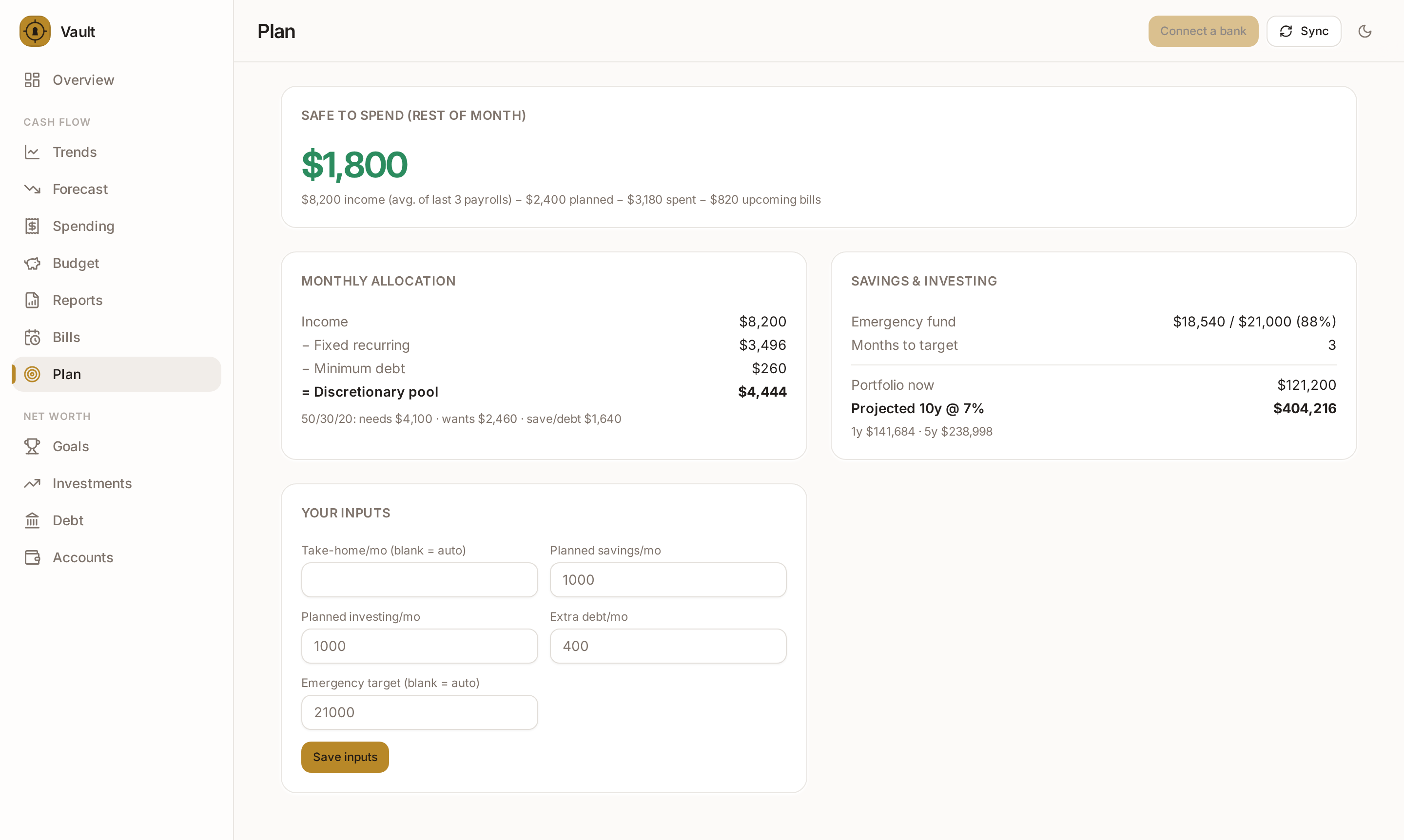
Task: Click the Vault app name
Action: click(78, 32)
